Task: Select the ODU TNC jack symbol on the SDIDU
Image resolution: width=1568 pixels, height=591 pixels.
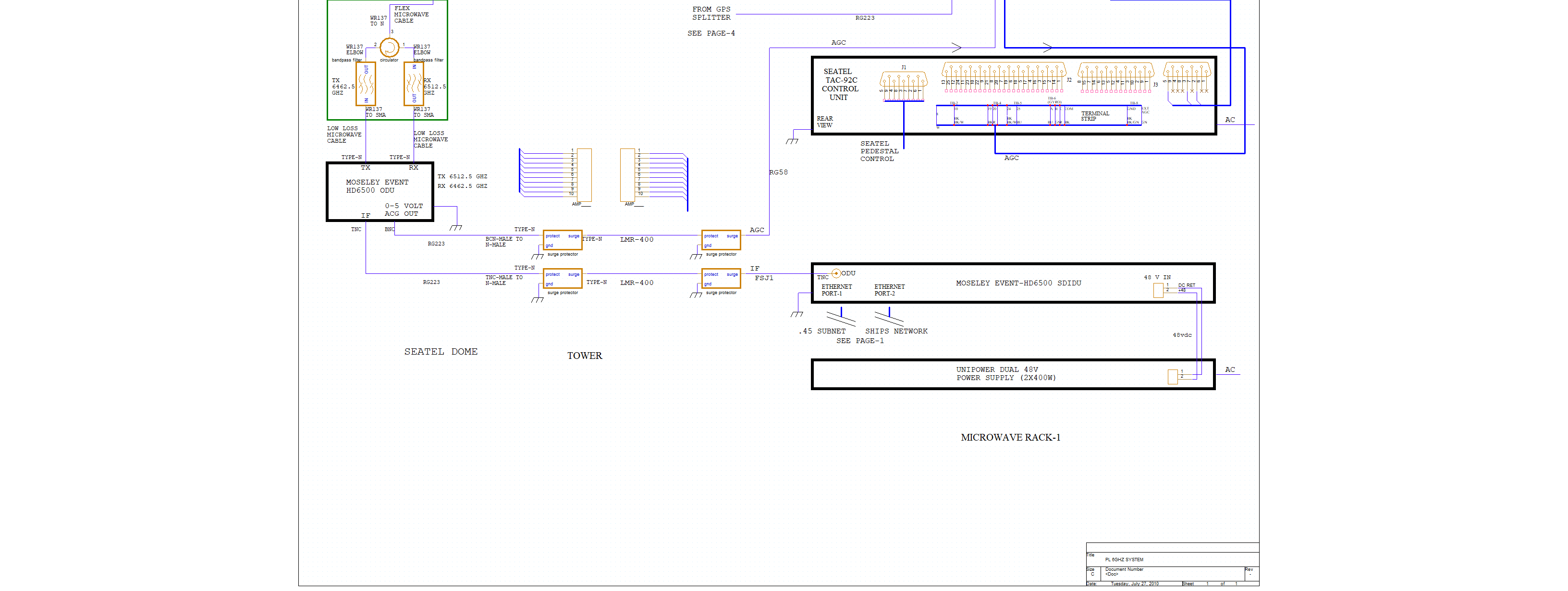Action: [836, 273]
